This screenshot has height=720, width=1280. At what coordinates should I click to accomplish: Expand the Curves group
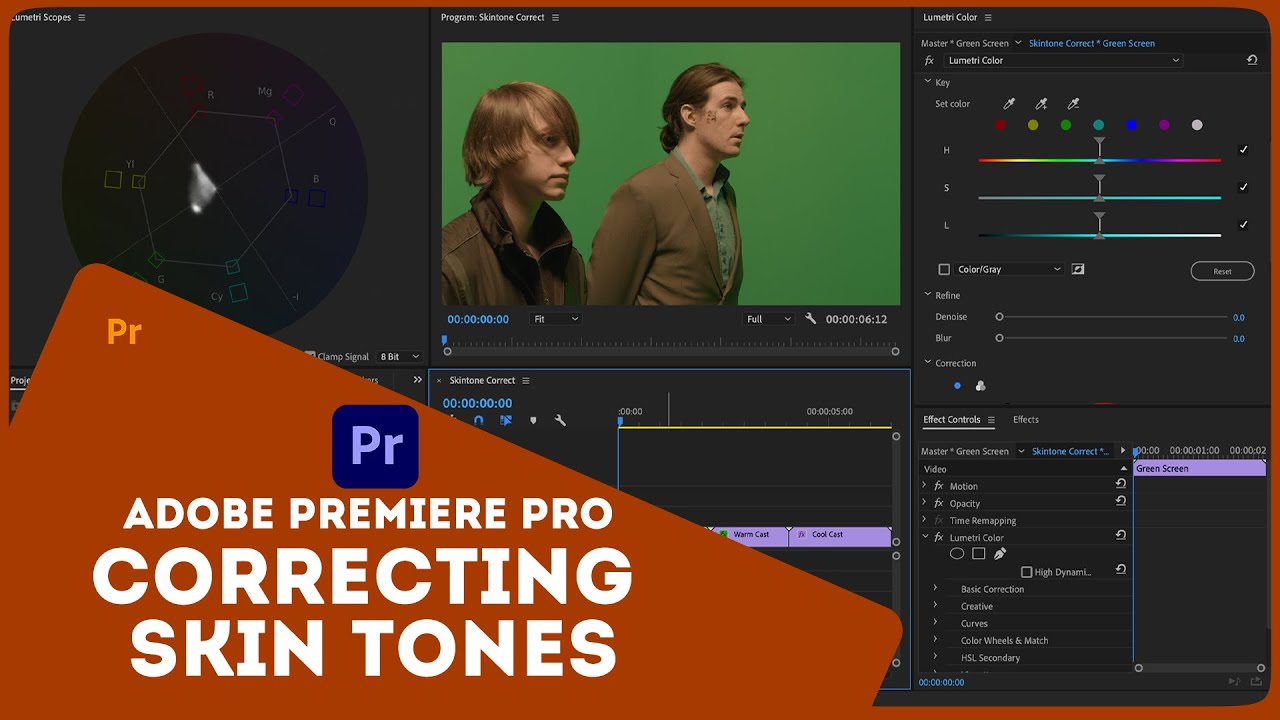[936, 623]
